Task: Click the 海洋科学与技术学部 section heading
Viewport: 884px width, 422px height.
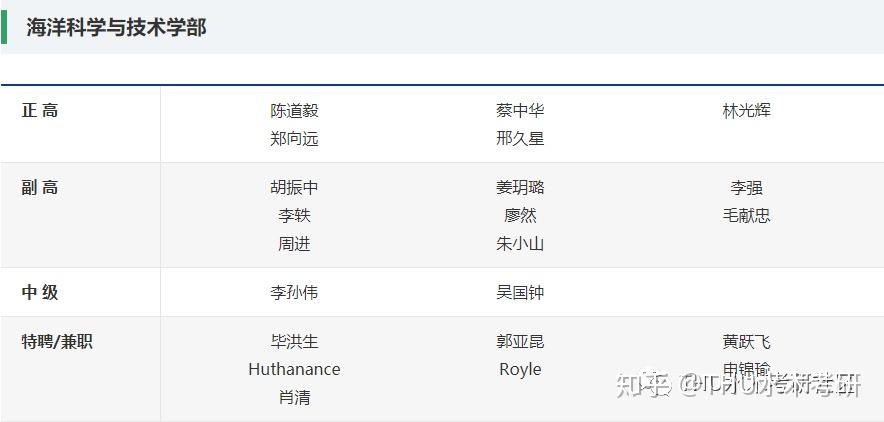Action: pyautogui.click(x=116, y=27)
